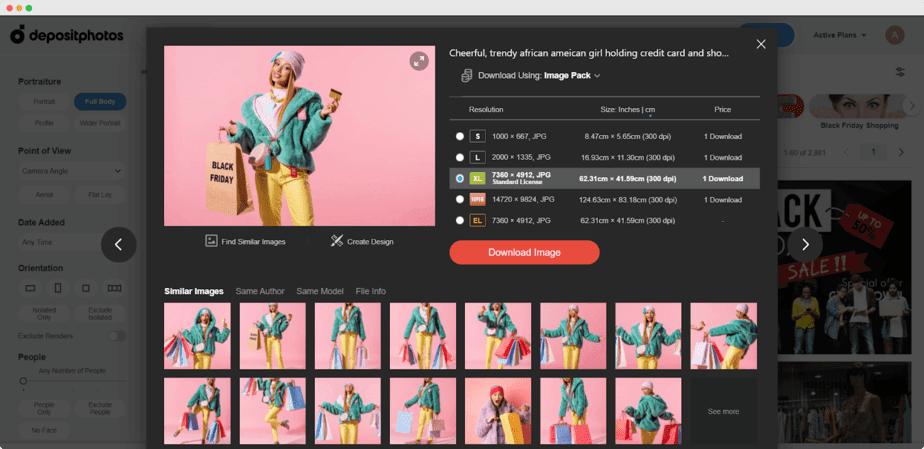Select square orientation icon

[86, 288]
